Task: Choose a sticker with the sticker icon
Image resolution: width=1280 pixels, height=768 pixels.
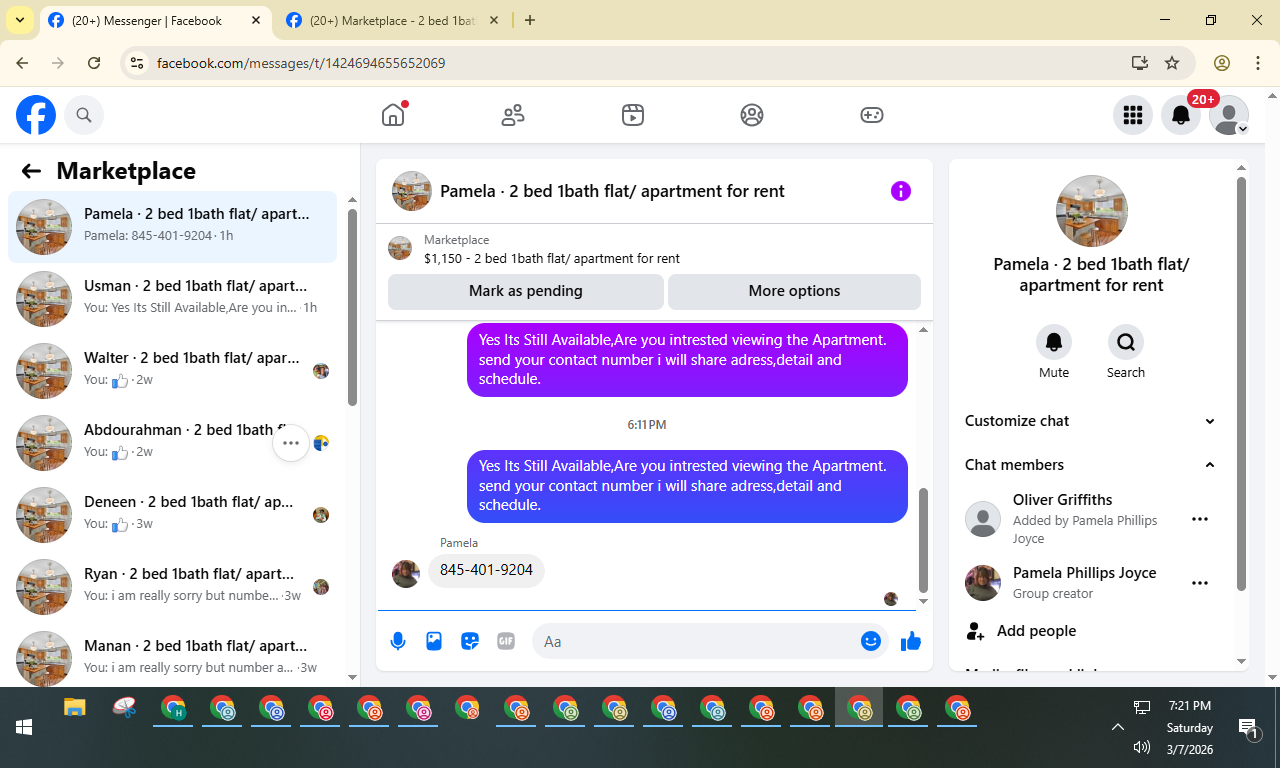Action: [x=470, y=641]
